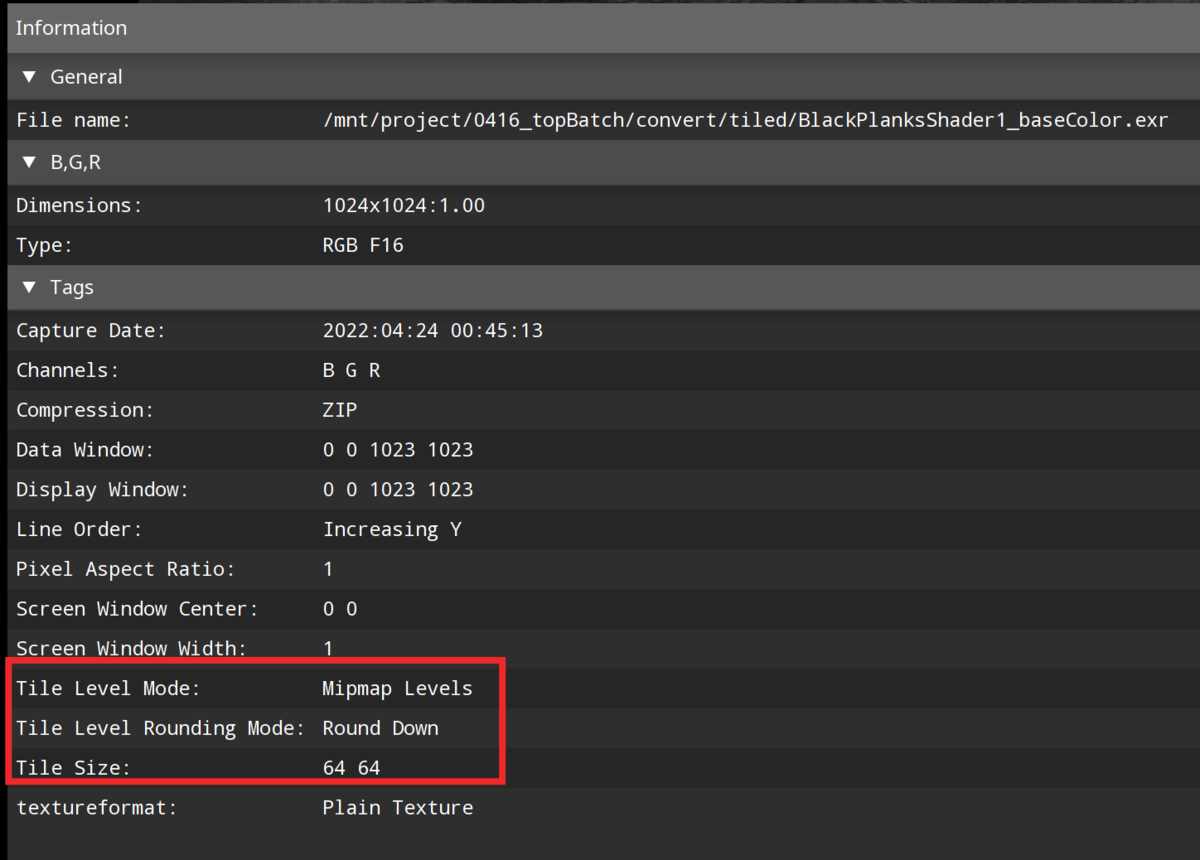Screen dimensions: 1200x860
Task: Click the 'Tile Size:' label
Action: (x=73, y=768)
